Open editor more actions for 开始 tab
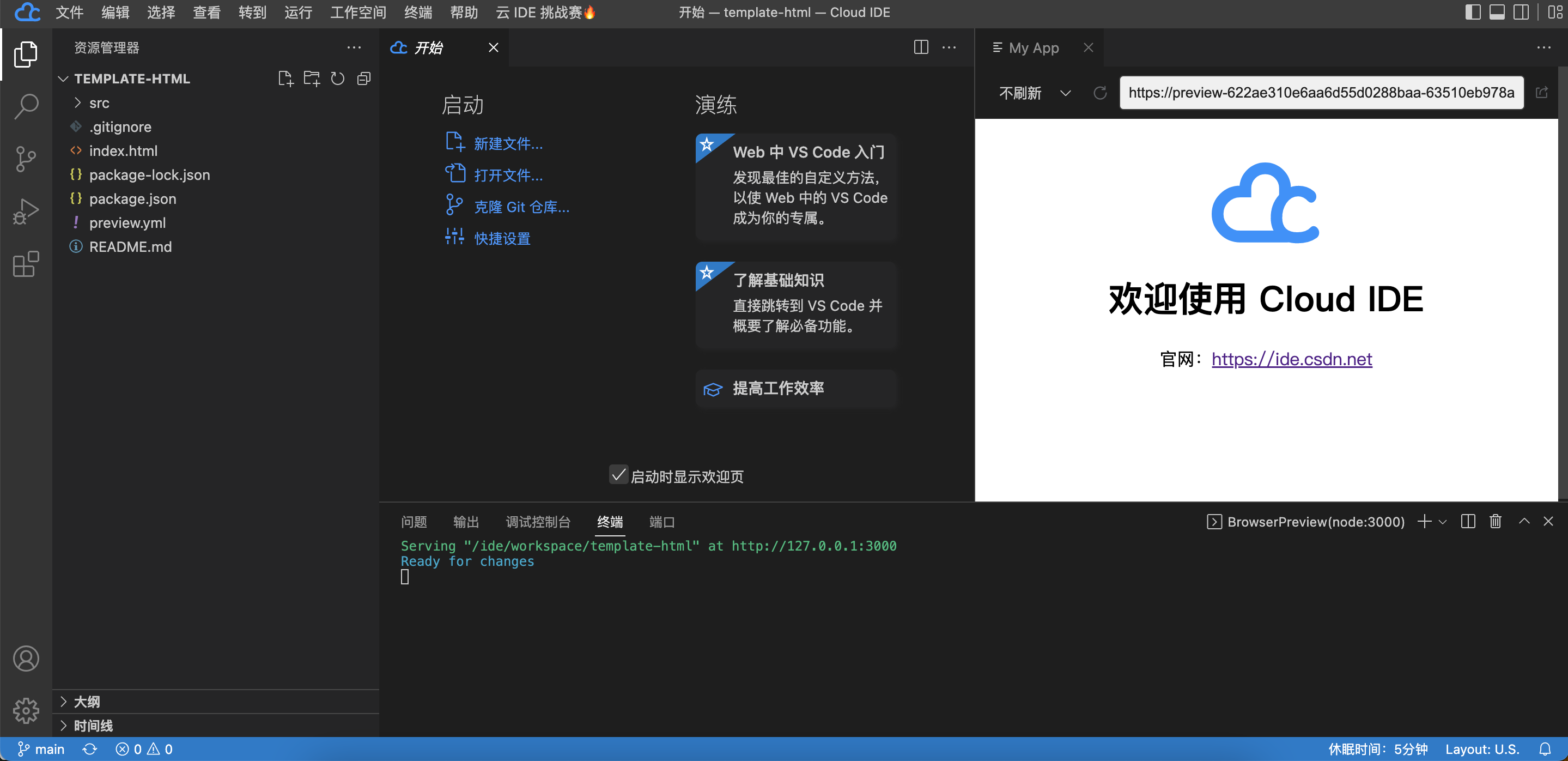This screenshot has height=761, width=1568. 949,47
